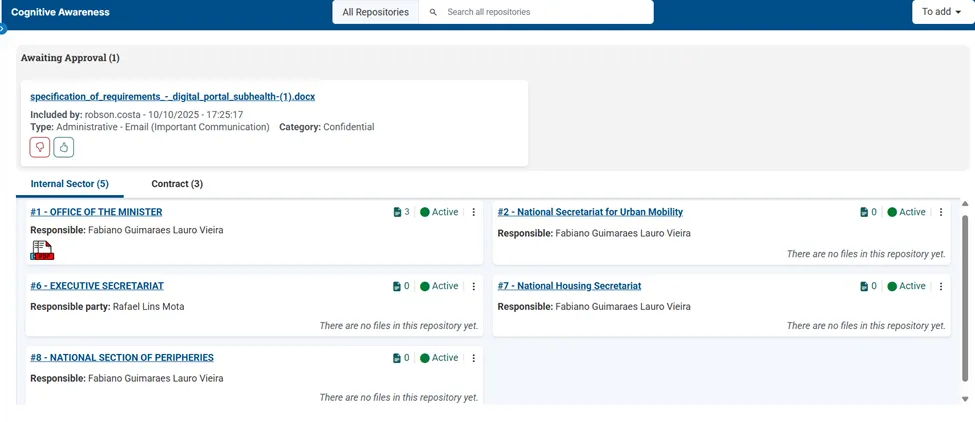
Task: Open the three-dot menu for Office of the Minister
Action: pos(473,212)
